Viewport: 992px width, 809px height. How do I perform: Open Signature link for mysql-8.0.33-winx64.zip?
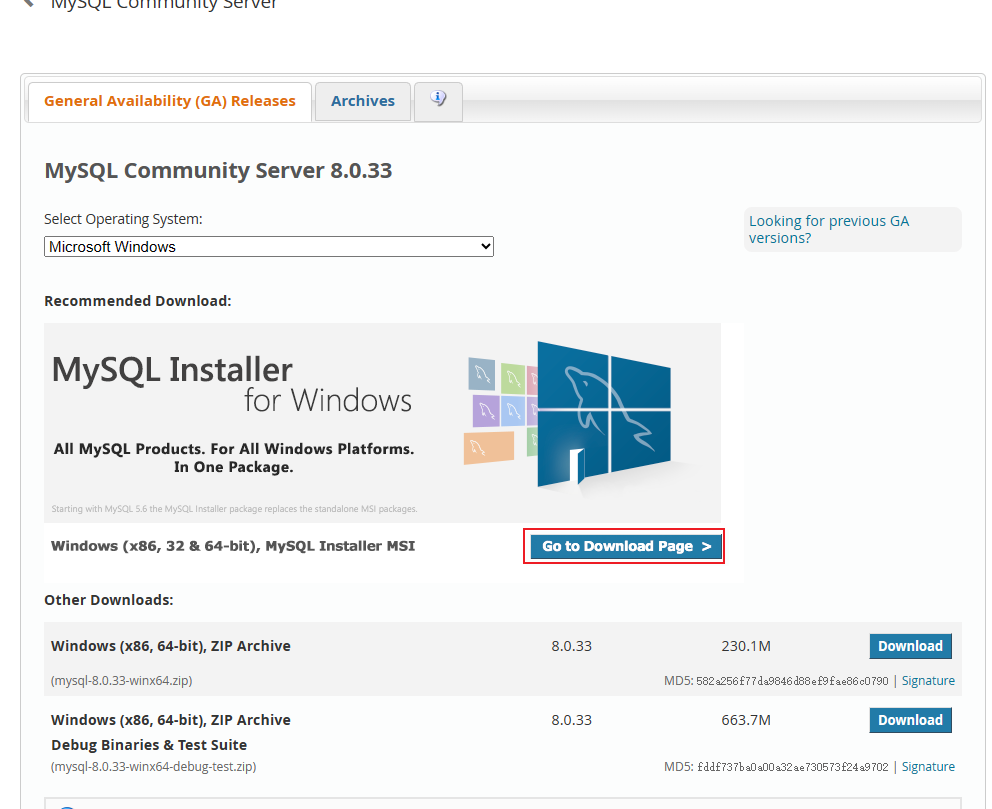click(x=928, y=681)
